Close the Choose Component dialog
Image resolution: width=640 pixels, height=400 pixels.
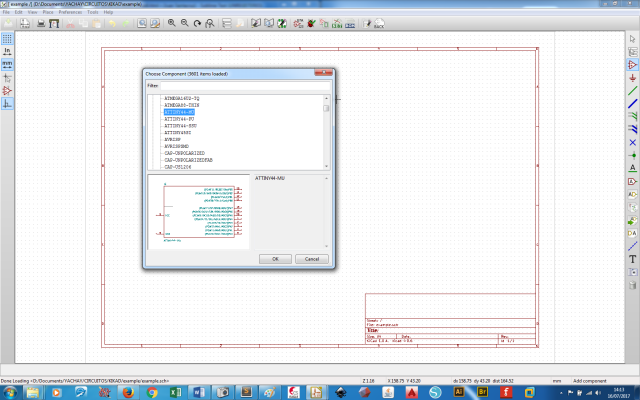[324, 72]
